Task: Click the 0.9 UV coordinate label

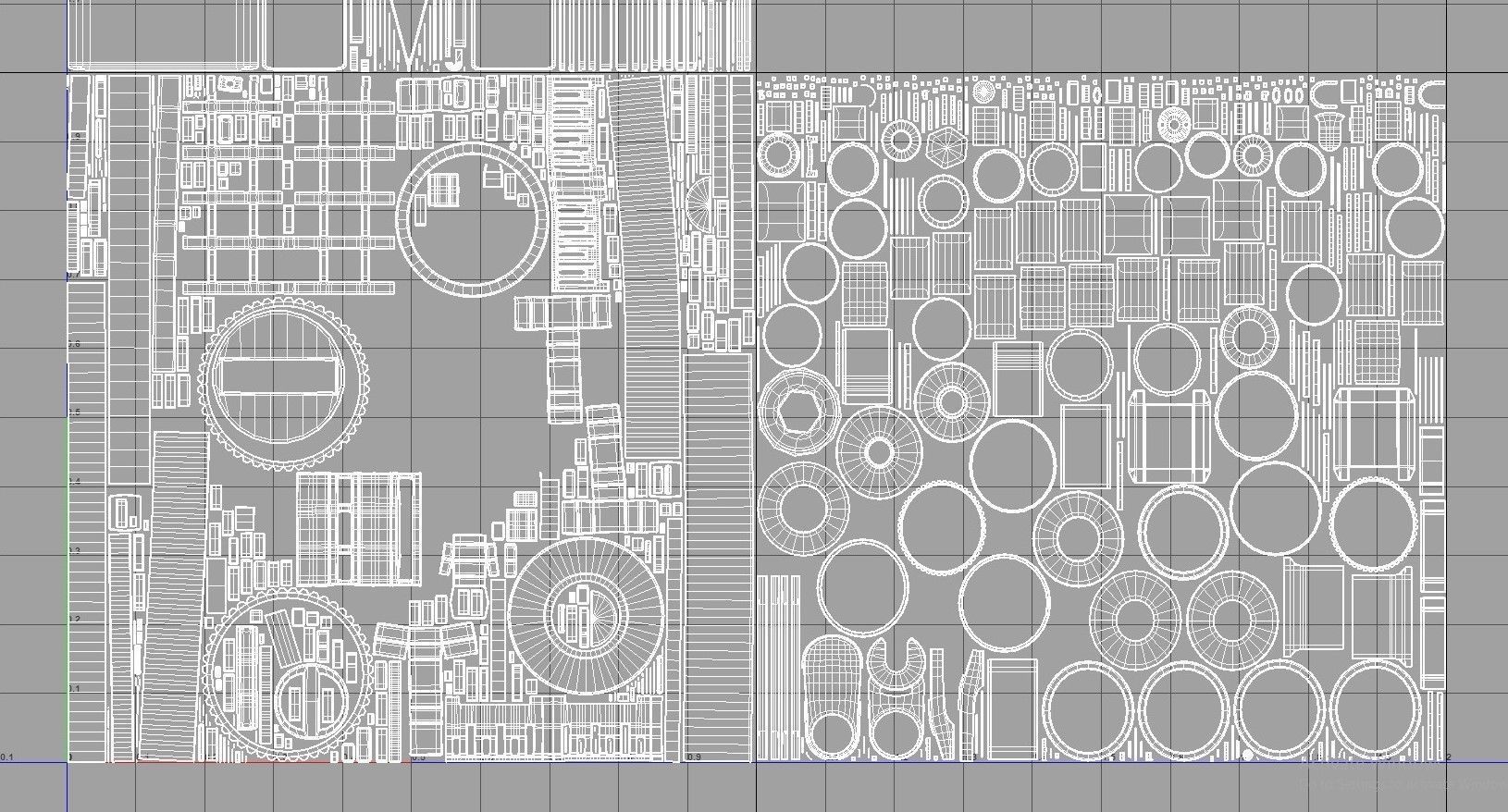Action: (694, 757)
